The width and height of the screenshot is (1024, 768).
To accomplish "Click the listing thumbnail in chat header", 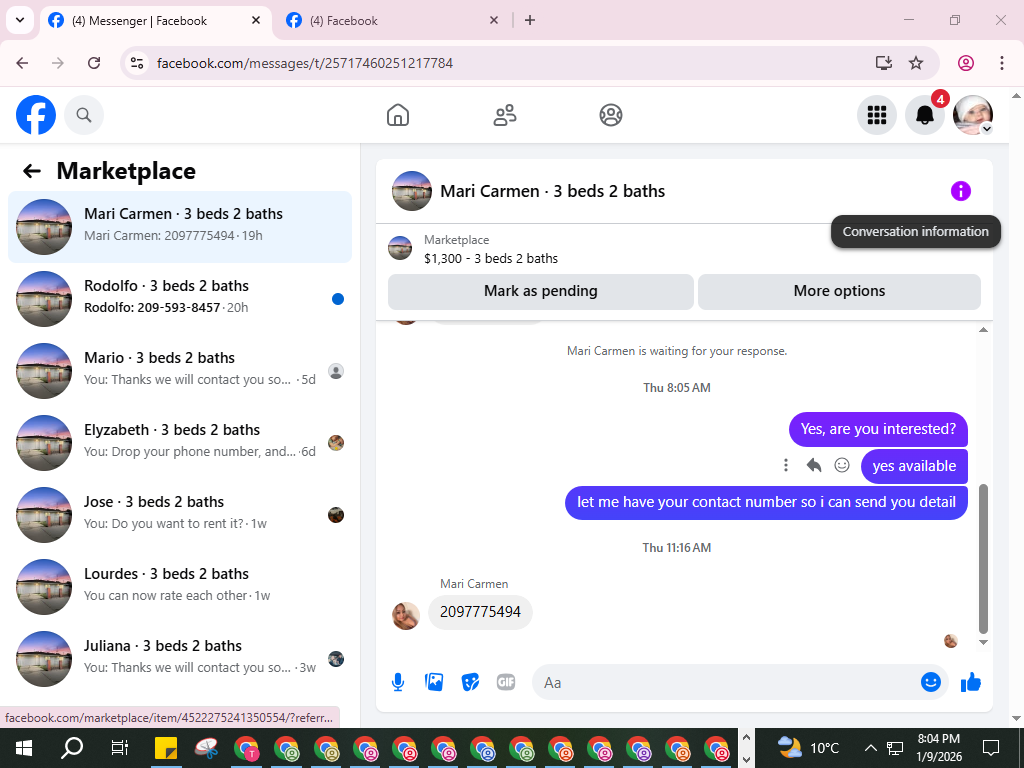I will click(411, 191).
